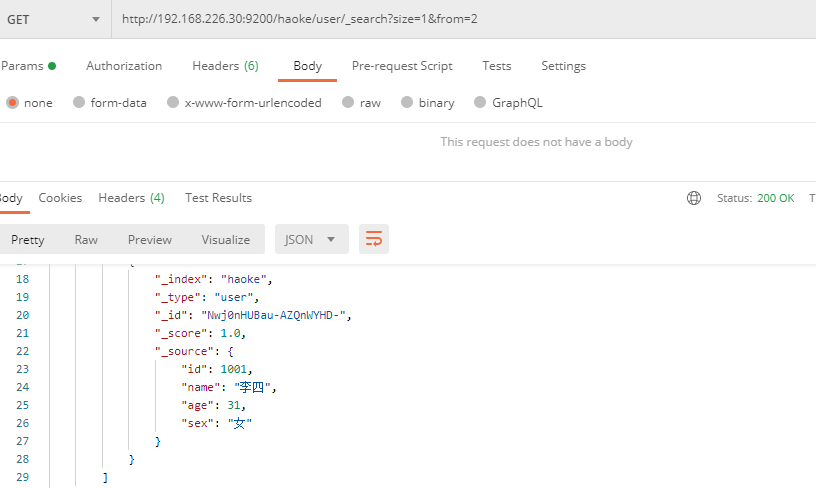This screenshot has width=816, height=488.
Task: Open the JSON format dropdown
Action: (311, 239)
